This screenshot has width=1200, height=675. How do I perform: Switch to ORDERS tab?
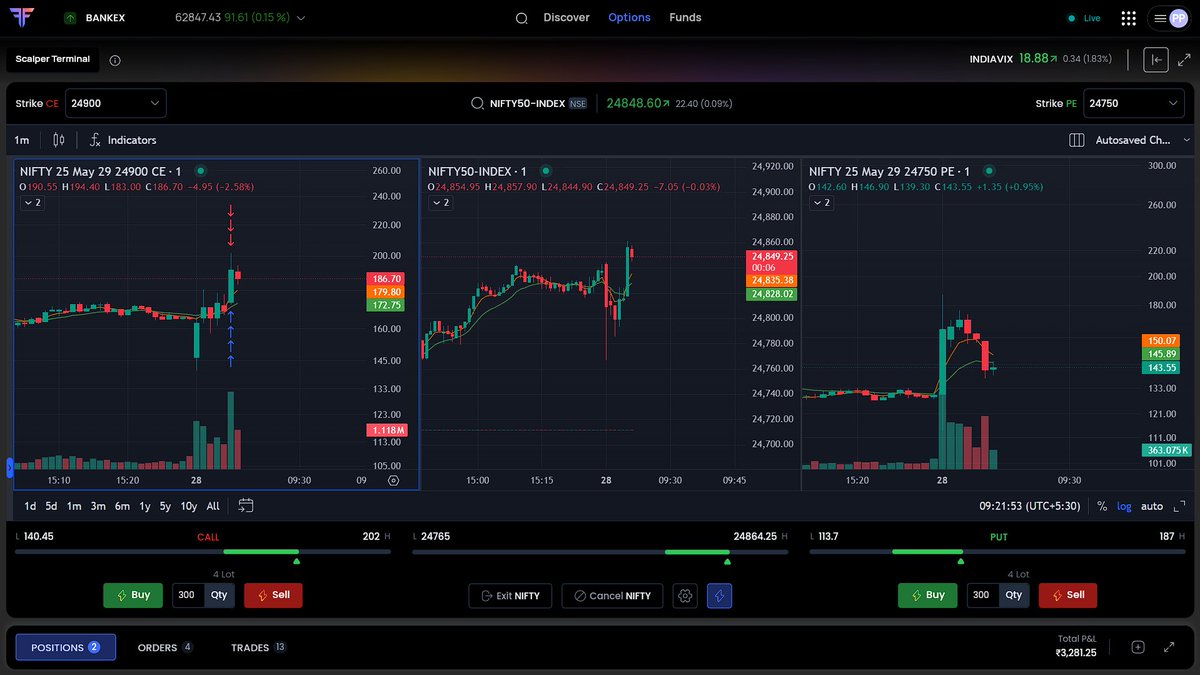click(x=165, y=647)
